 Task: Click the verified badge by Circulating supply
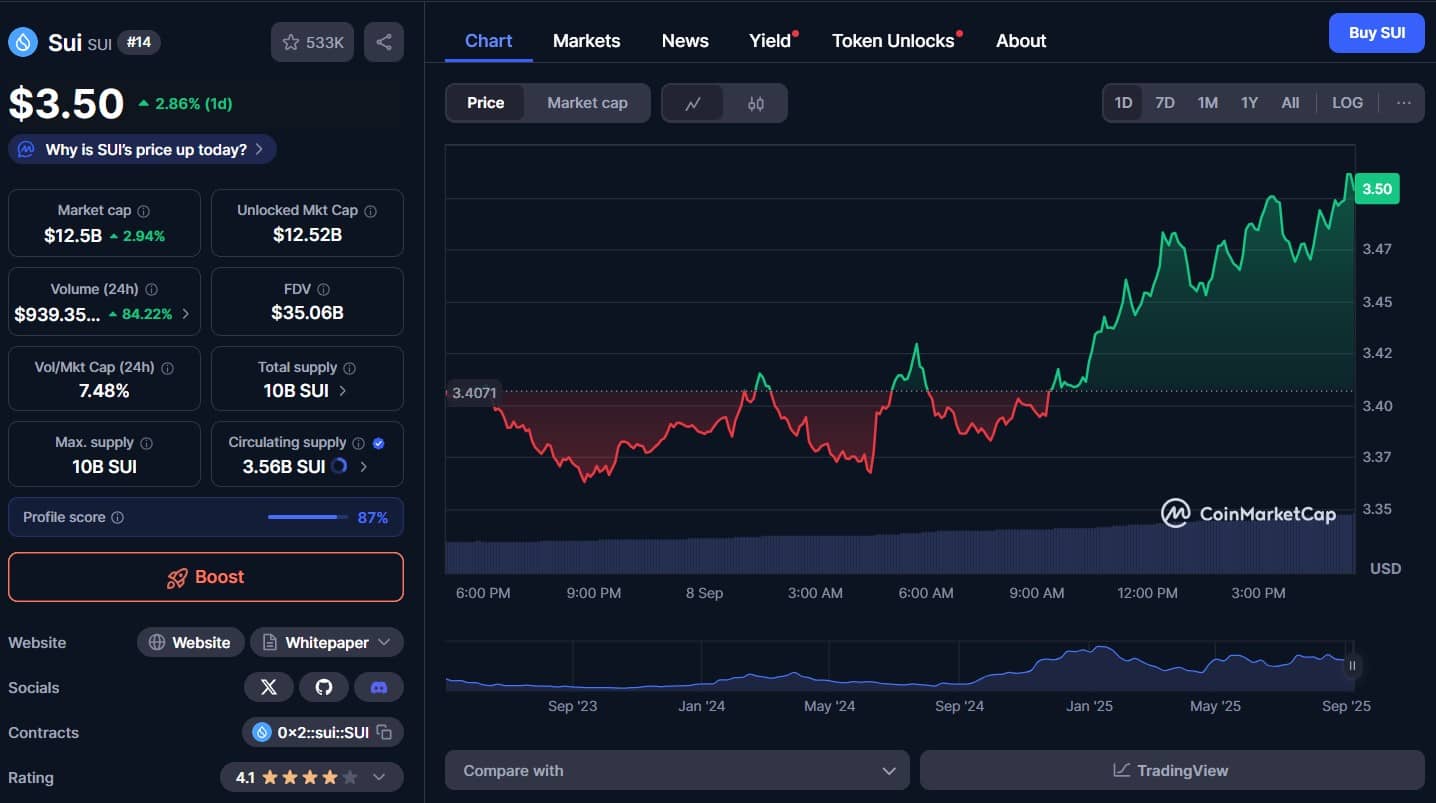(378, 443)
